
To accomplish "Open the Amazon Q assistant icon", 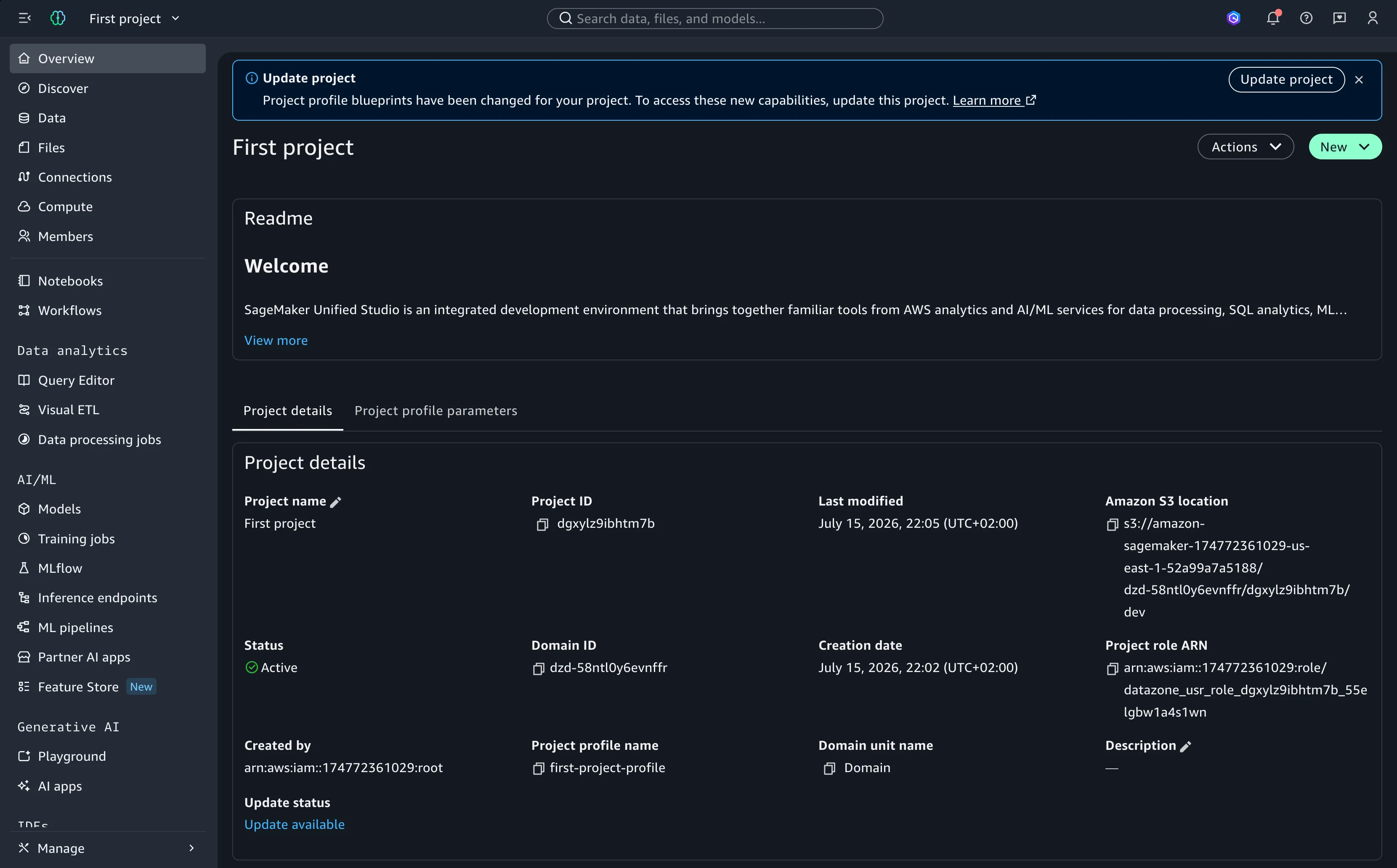I will click(1233, 19).
